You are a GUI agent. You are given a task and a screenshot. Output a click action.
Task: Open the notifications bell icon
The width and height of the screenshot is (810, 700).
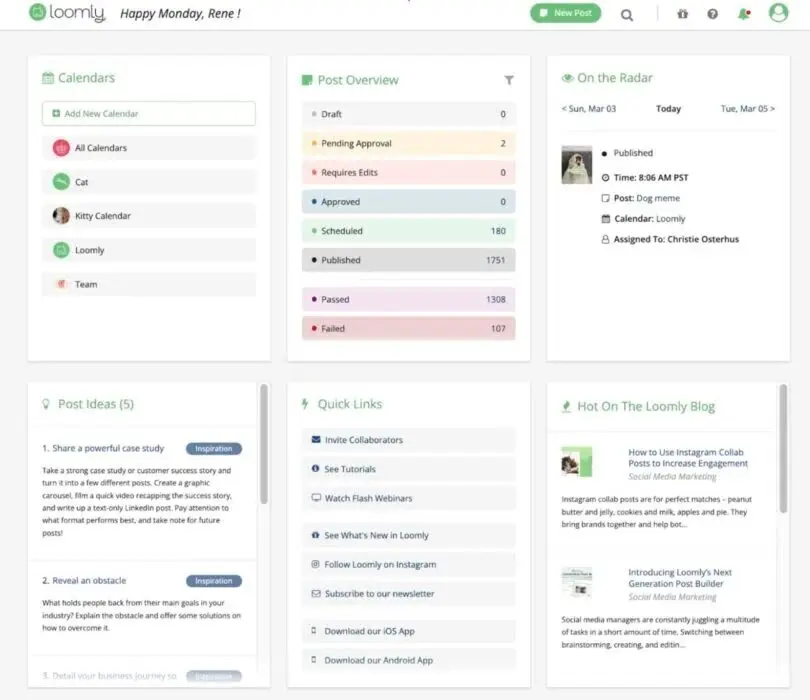[742, 14]
